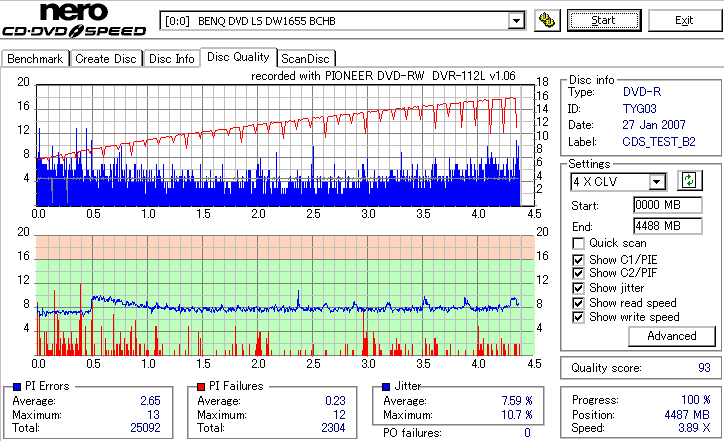Click the PI Failures maximum 12
The image size is (724, 441).
(x=339, y=415)
